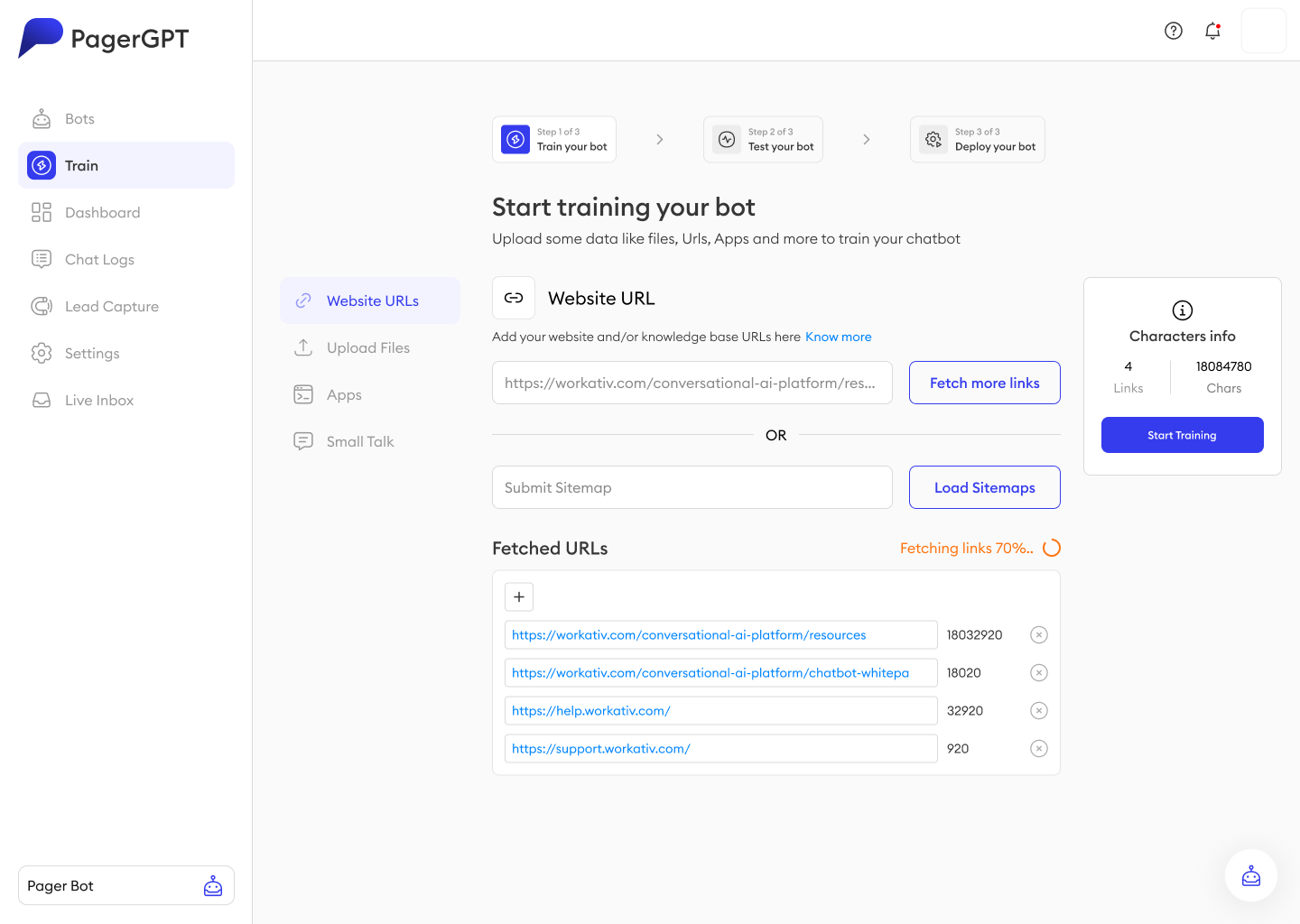Click the Live Inbox tray icon
Screen dimensions: 1300x924
click(42, 400)
